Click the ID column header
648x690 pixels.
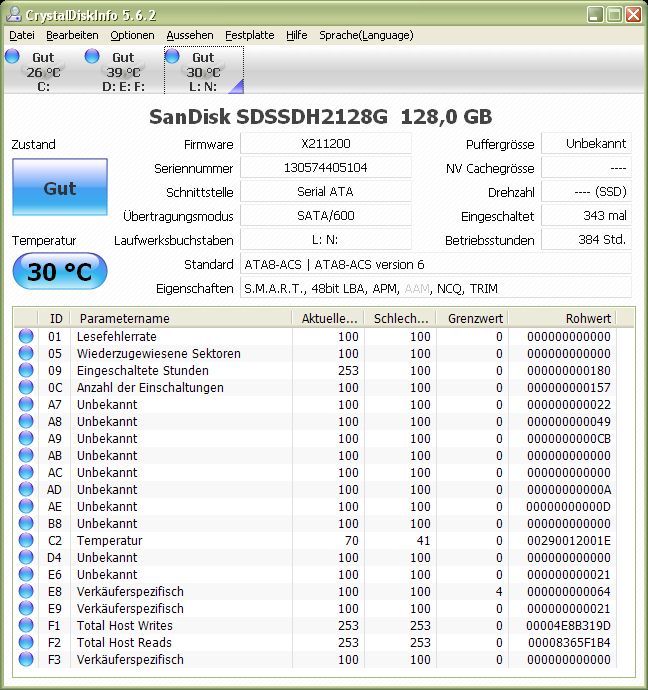coord(55,318)
